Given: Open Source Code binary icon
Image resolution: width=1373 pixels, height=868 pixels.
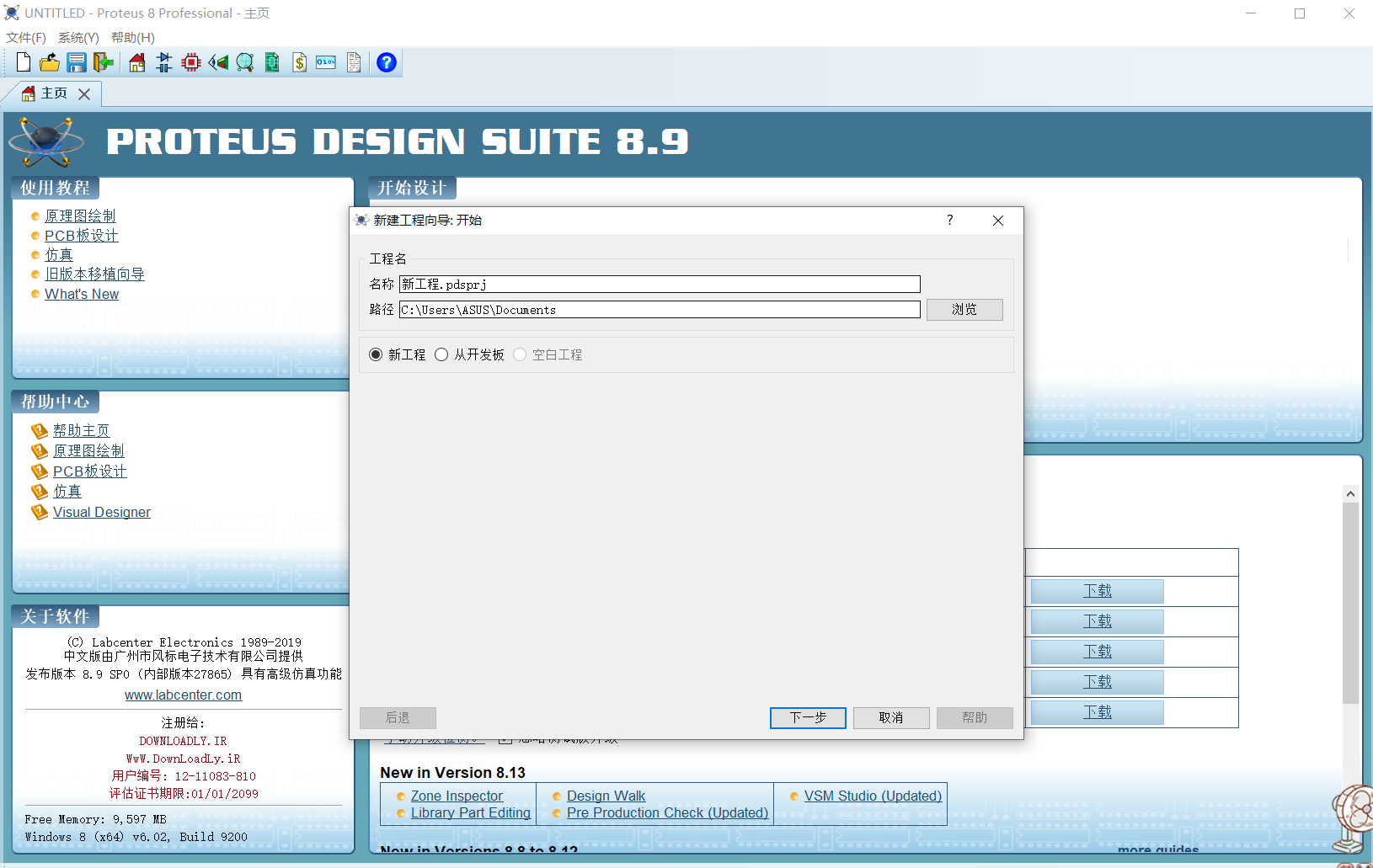Looking at the screenshot, I should tap(326, 62).
